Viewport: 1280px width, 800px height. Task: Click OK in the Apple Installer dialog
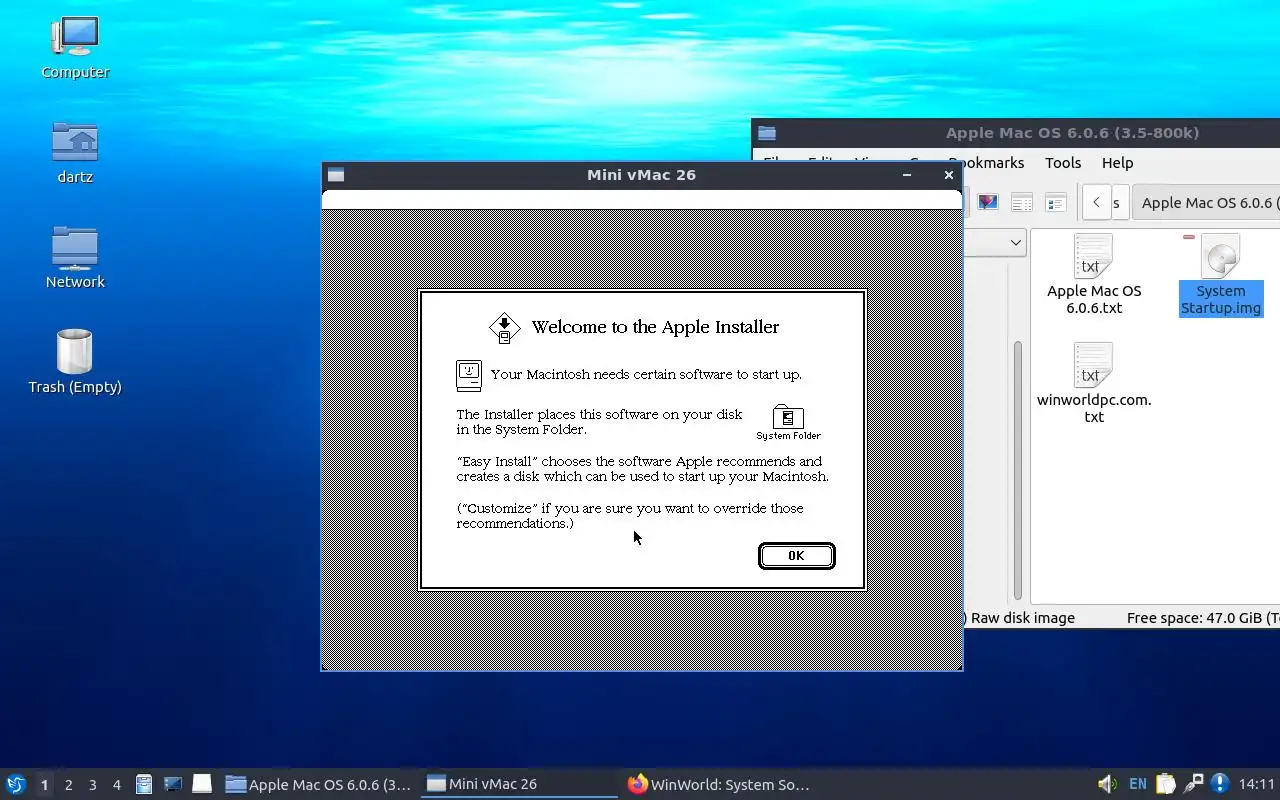tap(796, 556)
